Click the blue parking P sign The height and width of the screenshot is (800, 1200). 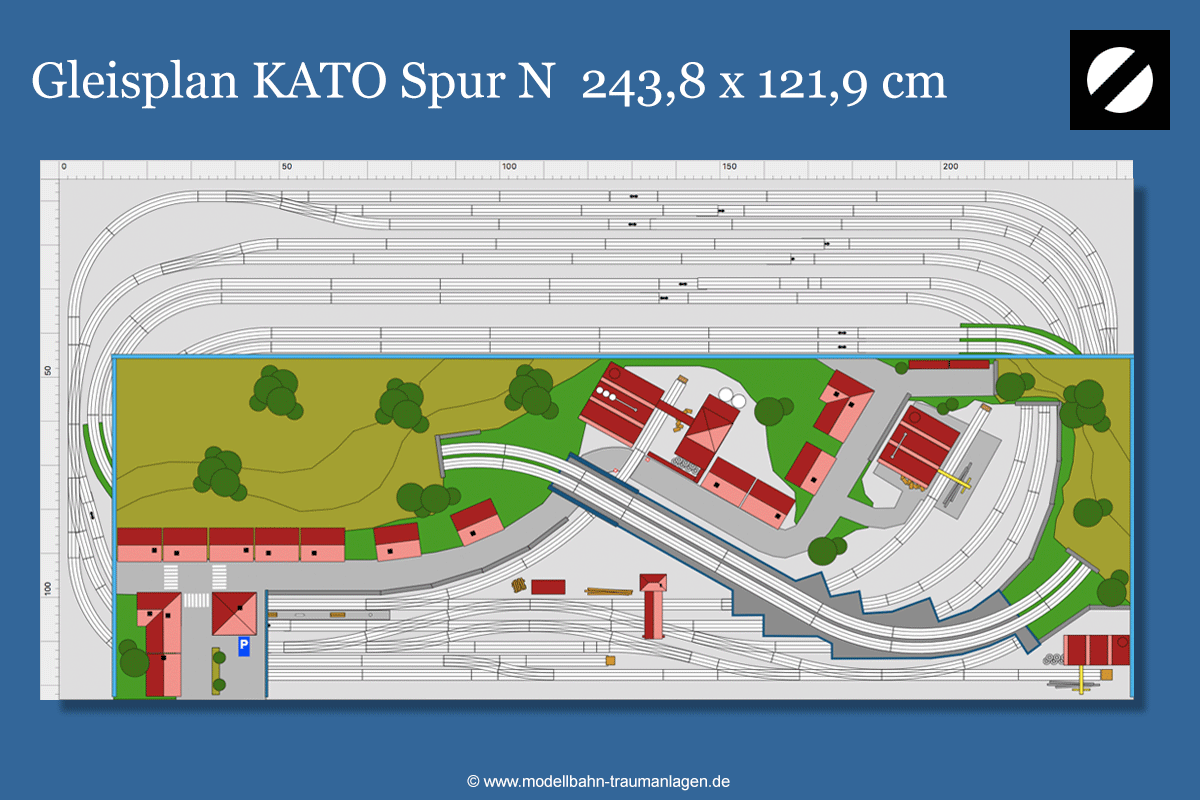coord(243,647)
